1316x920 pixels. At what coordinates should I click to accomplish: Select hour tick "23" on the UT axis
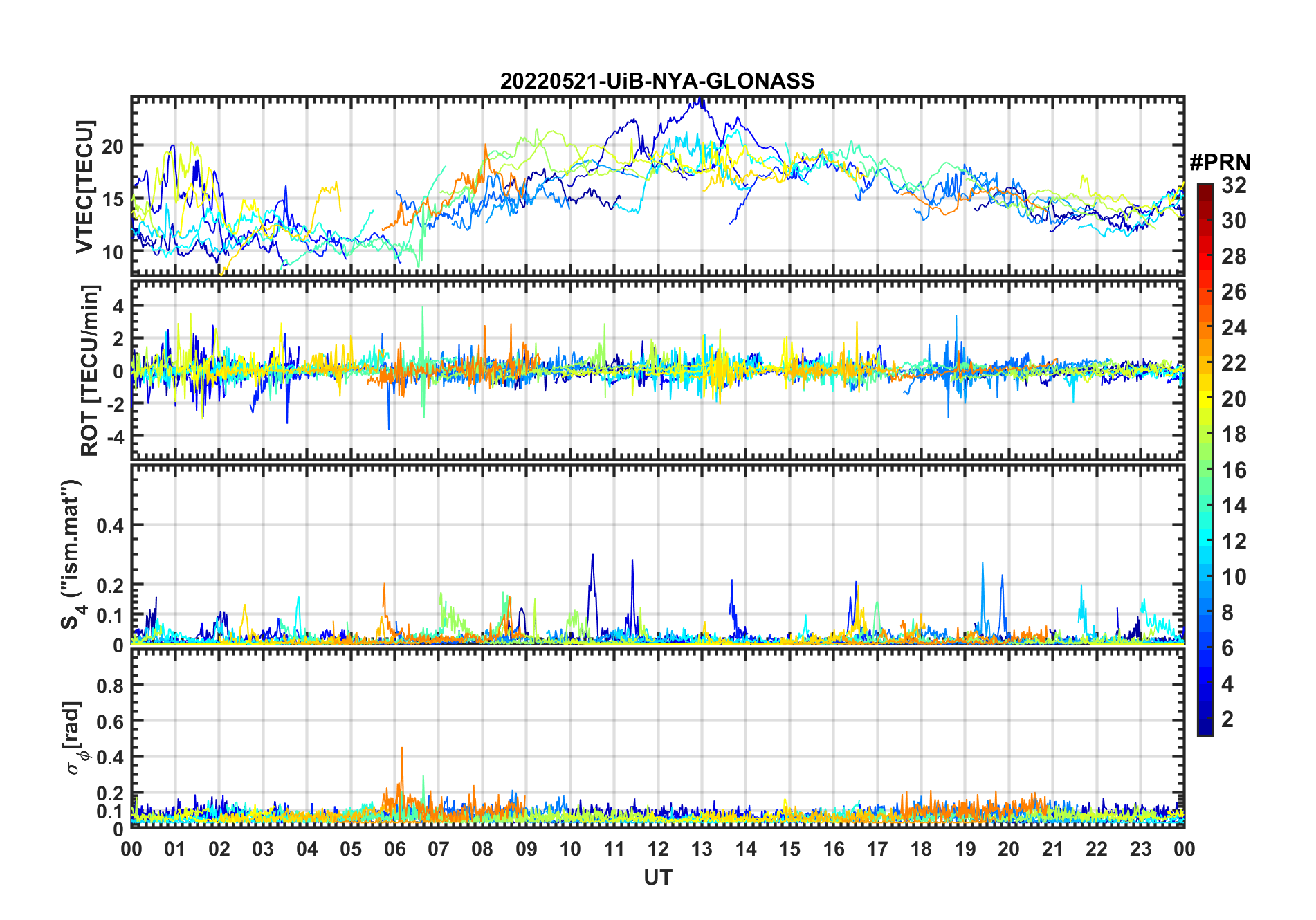1140,849
